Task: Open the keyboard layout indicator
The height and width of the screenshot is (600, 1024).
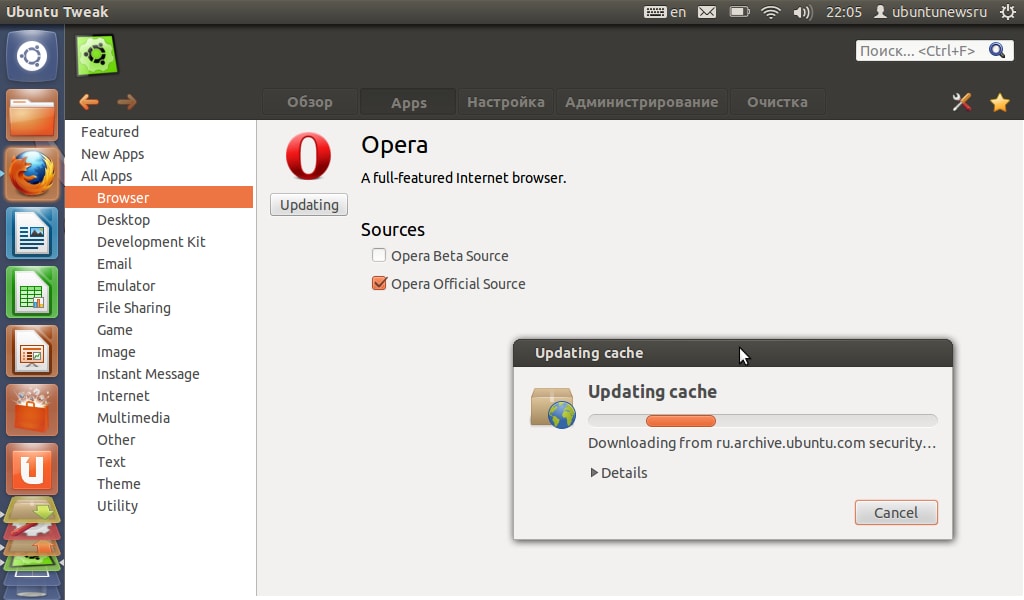Action: click(665, 12)
